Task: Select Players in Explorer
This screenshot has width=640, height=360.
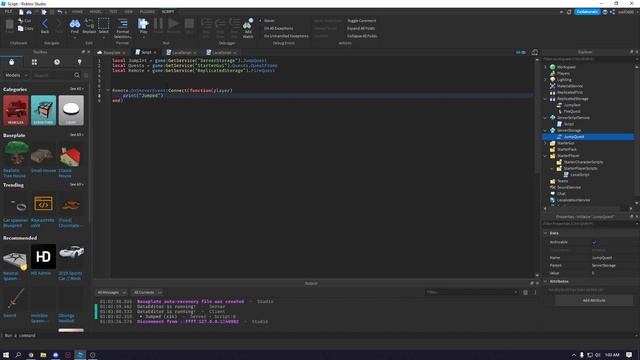Action: pyautogui.click(x=563, y=73)
